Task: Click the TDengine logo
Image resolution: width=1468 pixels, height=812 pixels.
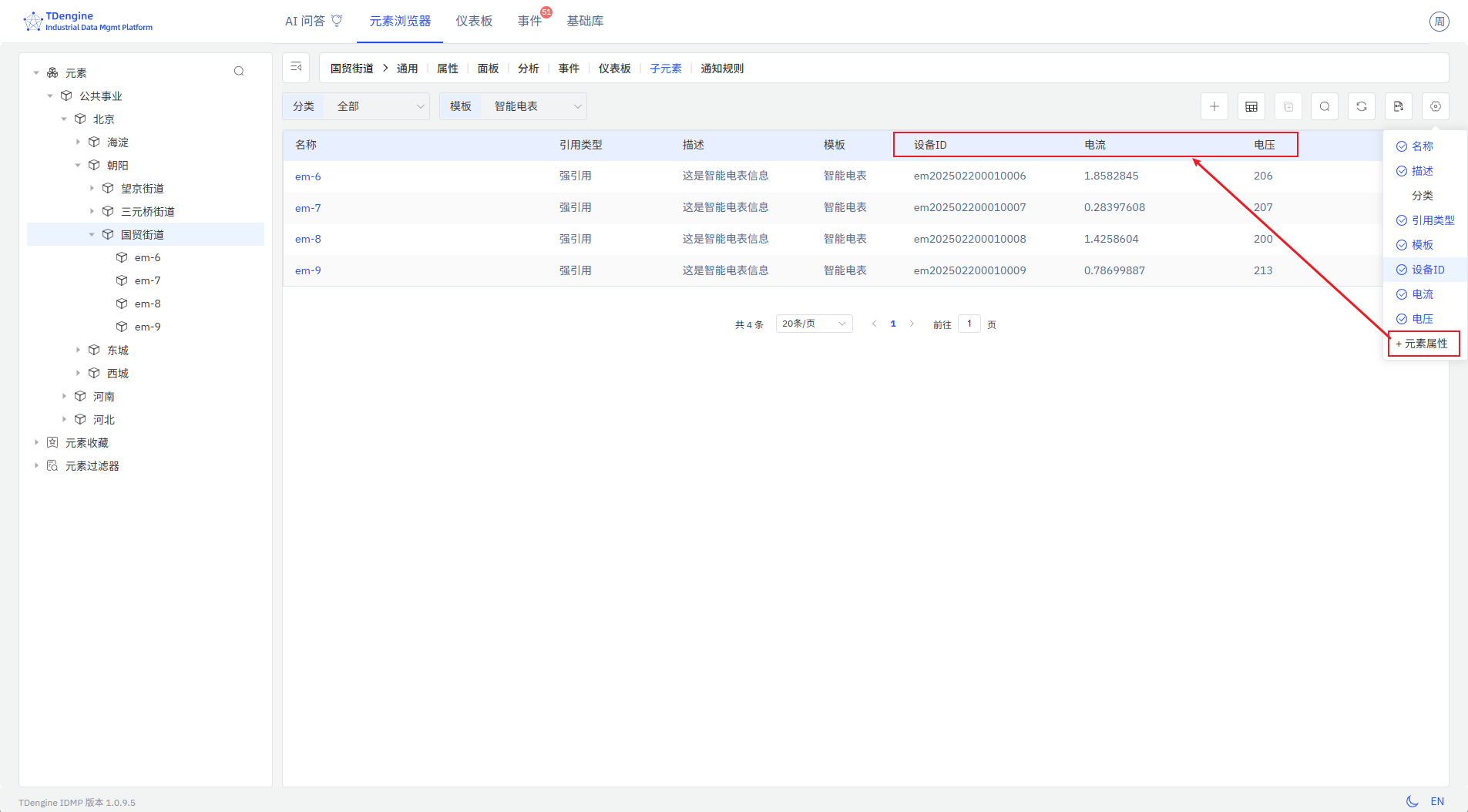Action: [88, 21]
